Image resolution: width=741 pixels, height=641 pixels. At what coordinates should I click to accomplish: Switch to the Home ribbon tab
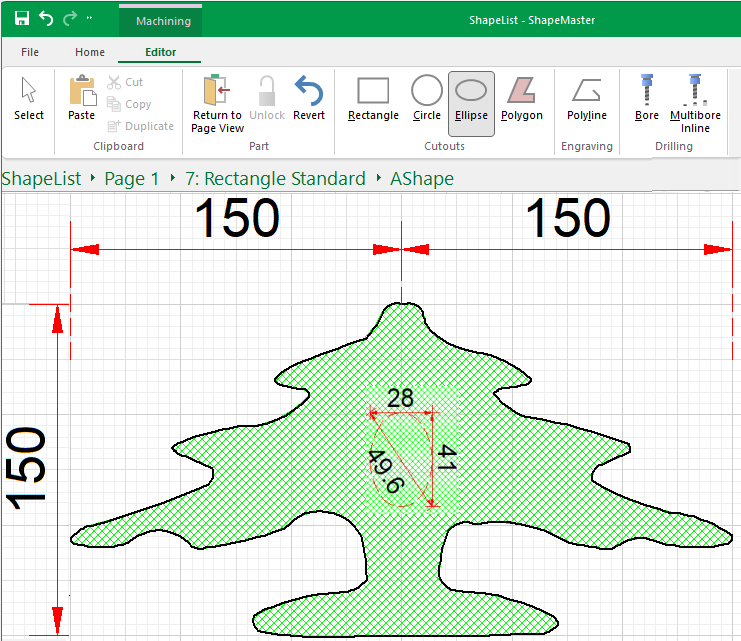pos(90,52)
